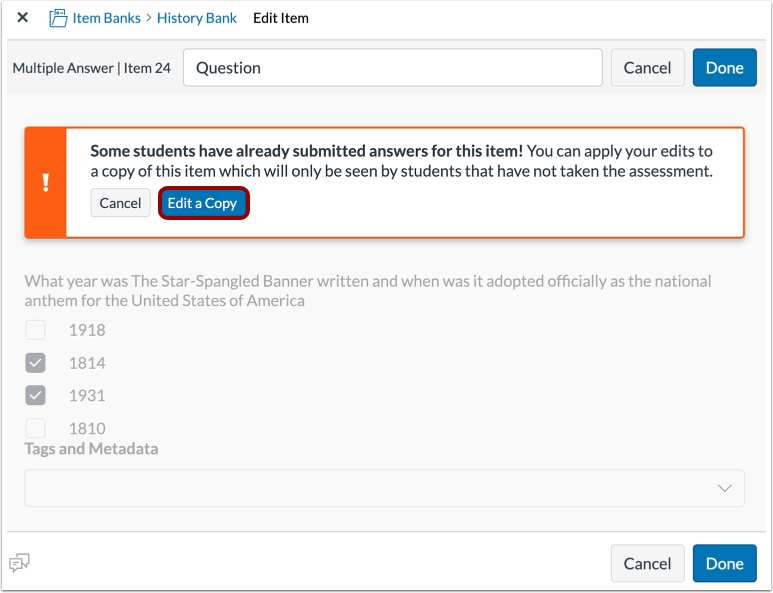Click the Cancel button beside the title field
This screenshot has height=593, width=773.
click(x=647, y=68)
